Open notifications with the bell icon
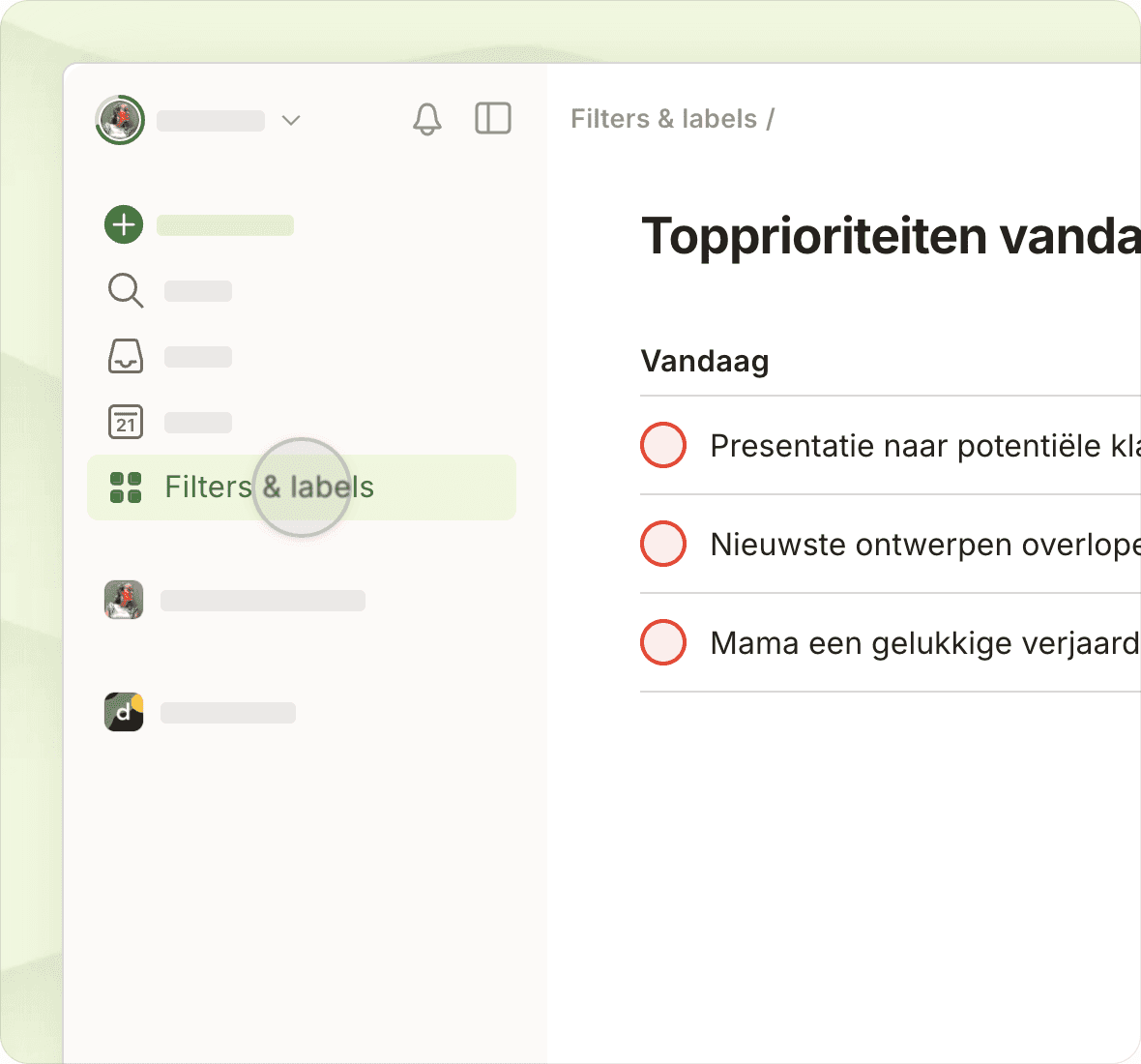 click(x=427, y=119)
